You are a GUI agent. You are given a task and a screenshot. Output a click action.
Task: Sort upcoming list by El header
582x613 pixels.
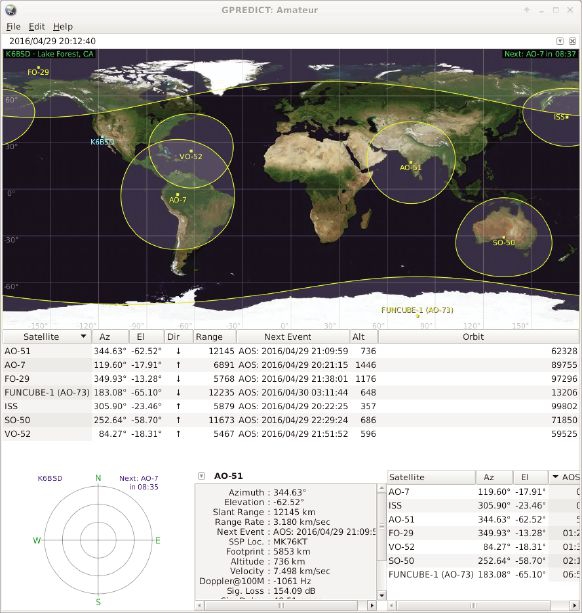(530, 477)
